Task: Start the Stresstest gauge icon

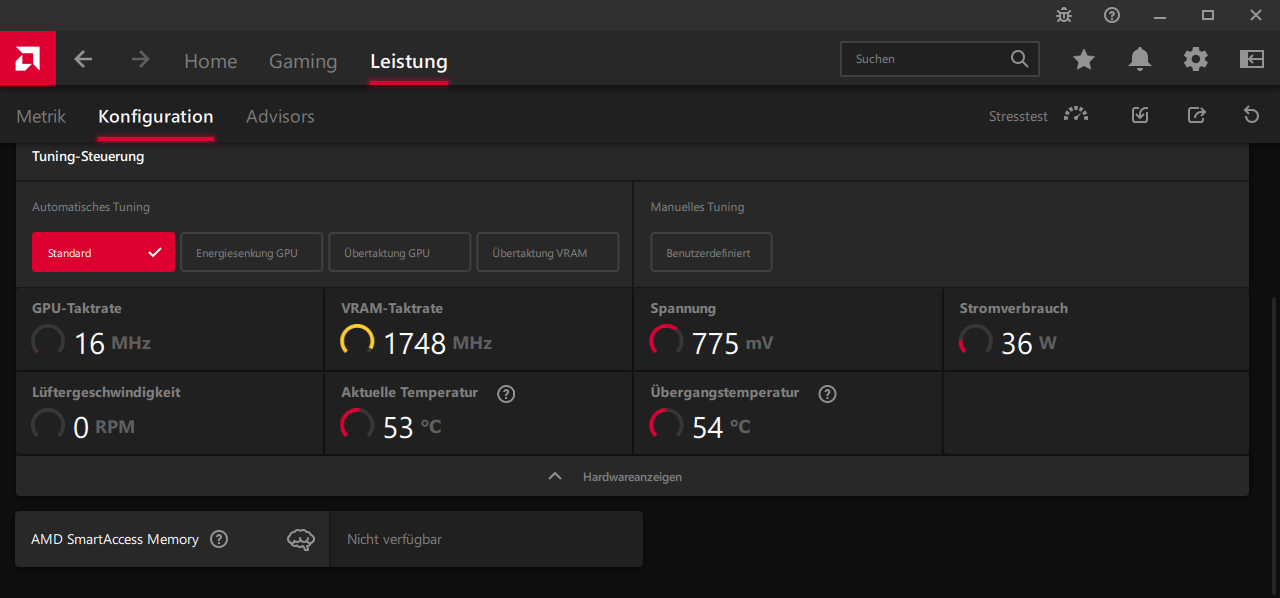Action: point(1076,115)
